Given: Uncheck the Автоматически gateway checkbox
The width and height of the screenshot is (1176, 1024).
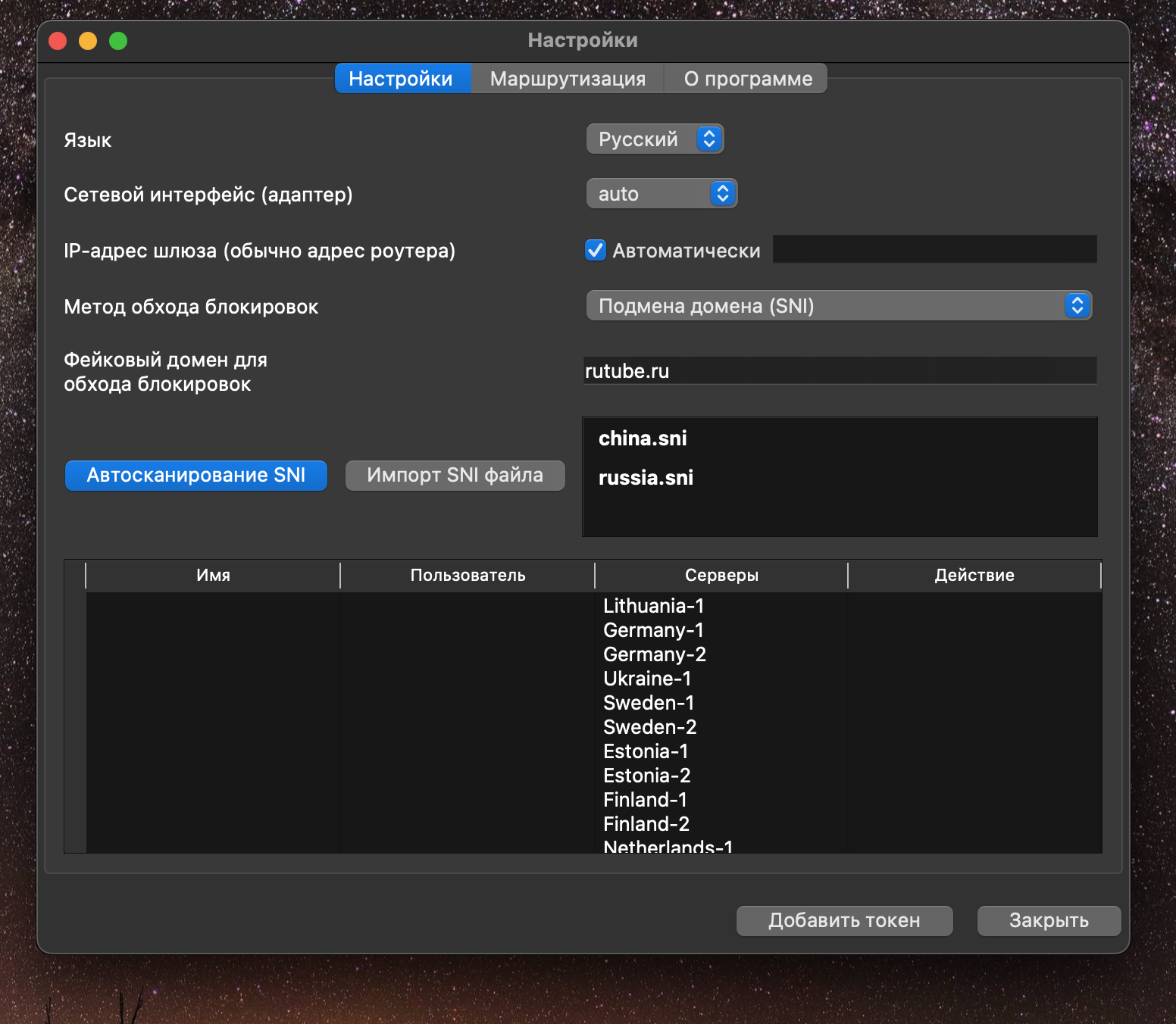Looking at the screenshot, I should coord(596,250).
